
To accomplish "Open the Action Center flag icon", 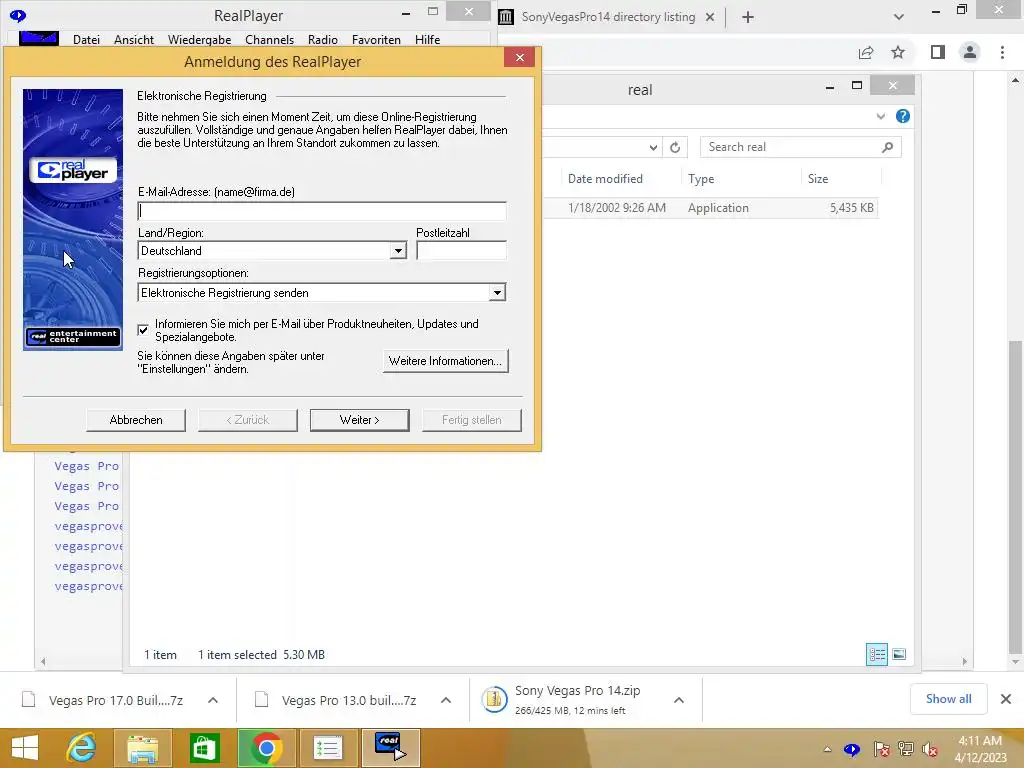I will tap(881, 750).
